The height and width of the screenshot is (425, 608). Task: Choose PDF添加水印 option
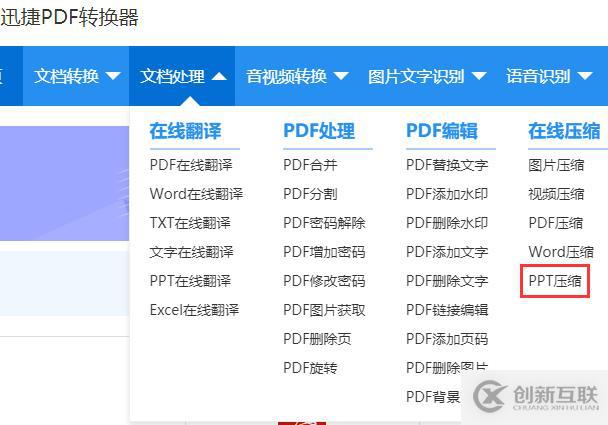pos(447,193)
